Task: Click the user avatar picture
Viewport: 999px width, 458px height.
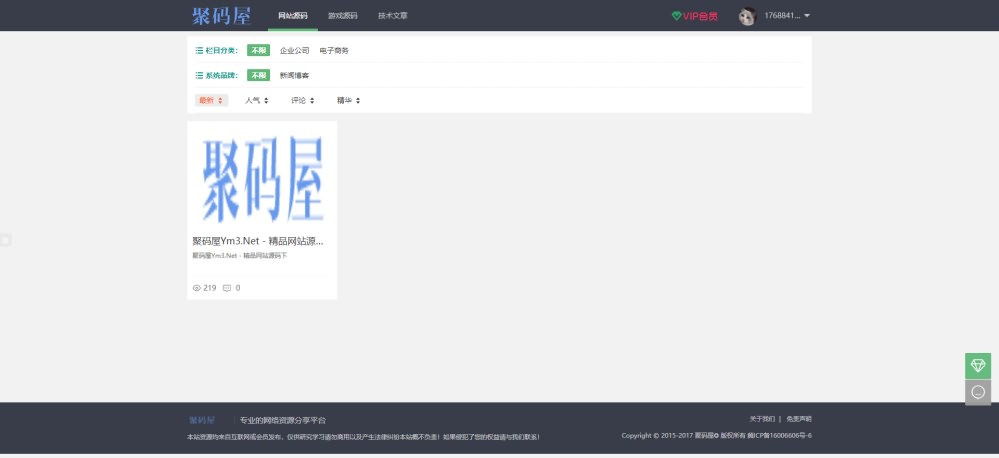Action: click(x=747, y=16)
